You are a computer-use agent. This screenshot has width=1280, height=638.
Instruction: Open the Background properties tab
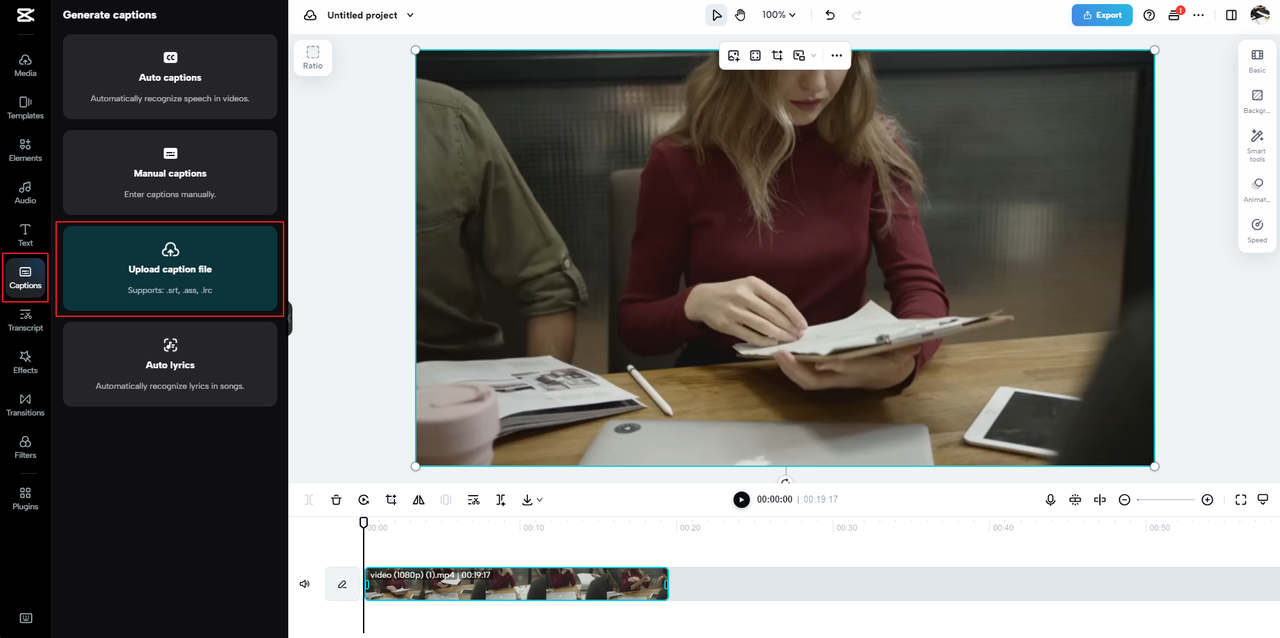pos(1257,102)
